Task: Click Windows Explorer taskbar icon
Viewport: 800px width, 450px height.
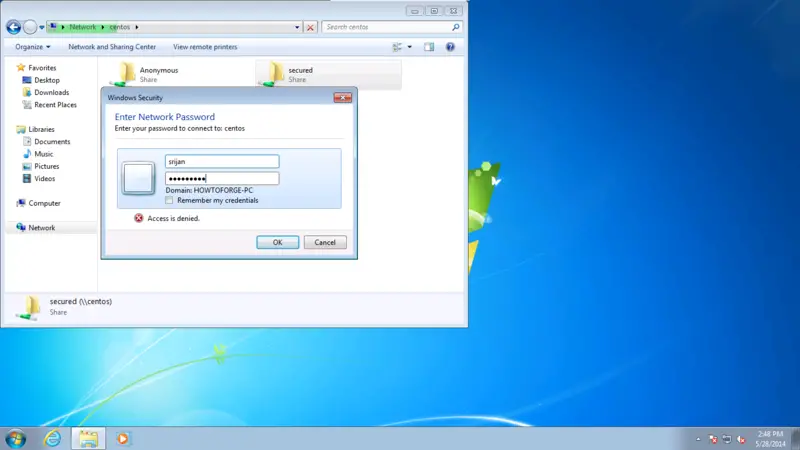Action: click(88, 439)
